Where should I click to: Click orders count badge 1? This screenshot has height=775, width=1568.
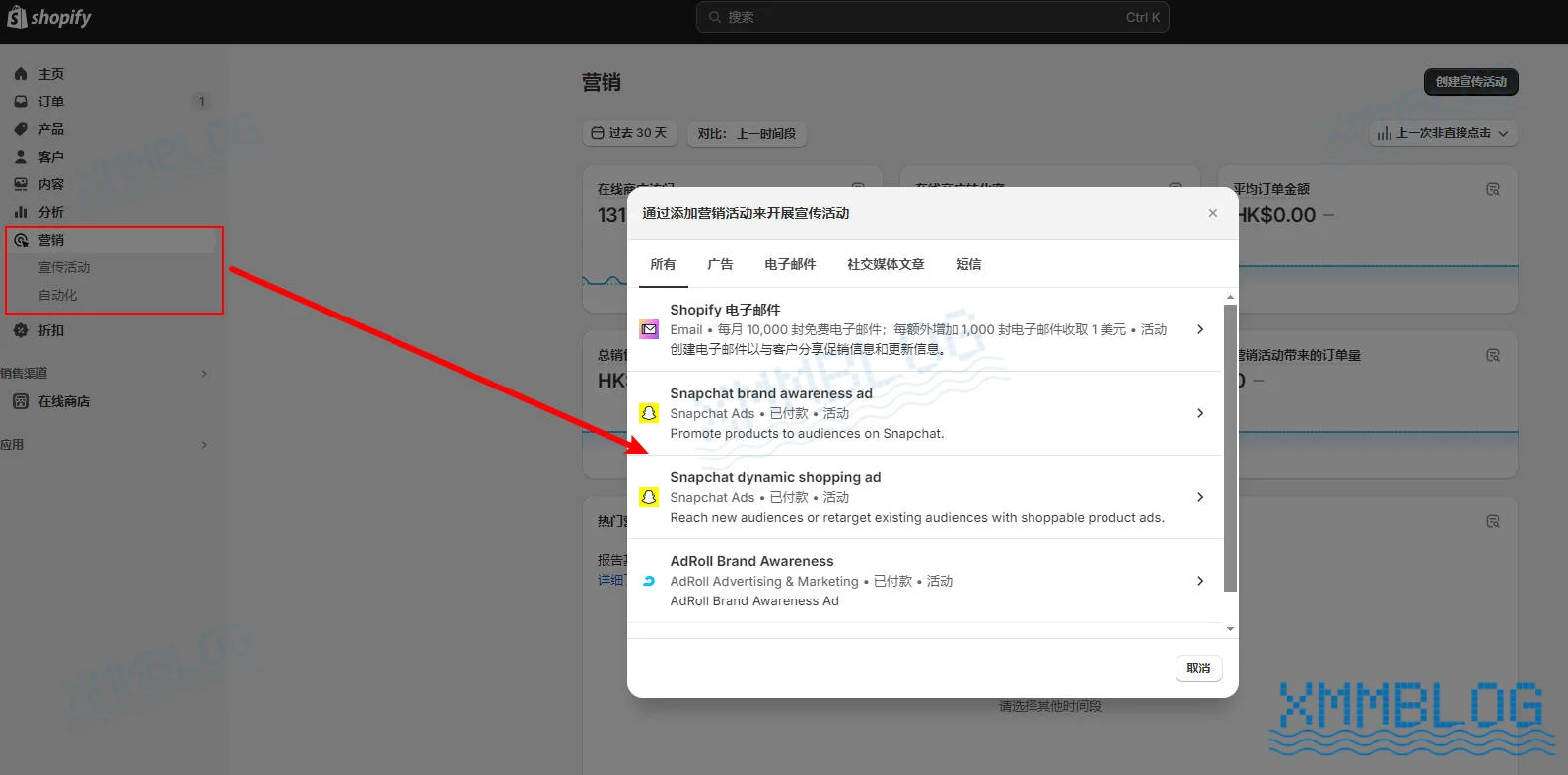coord(201,102)
